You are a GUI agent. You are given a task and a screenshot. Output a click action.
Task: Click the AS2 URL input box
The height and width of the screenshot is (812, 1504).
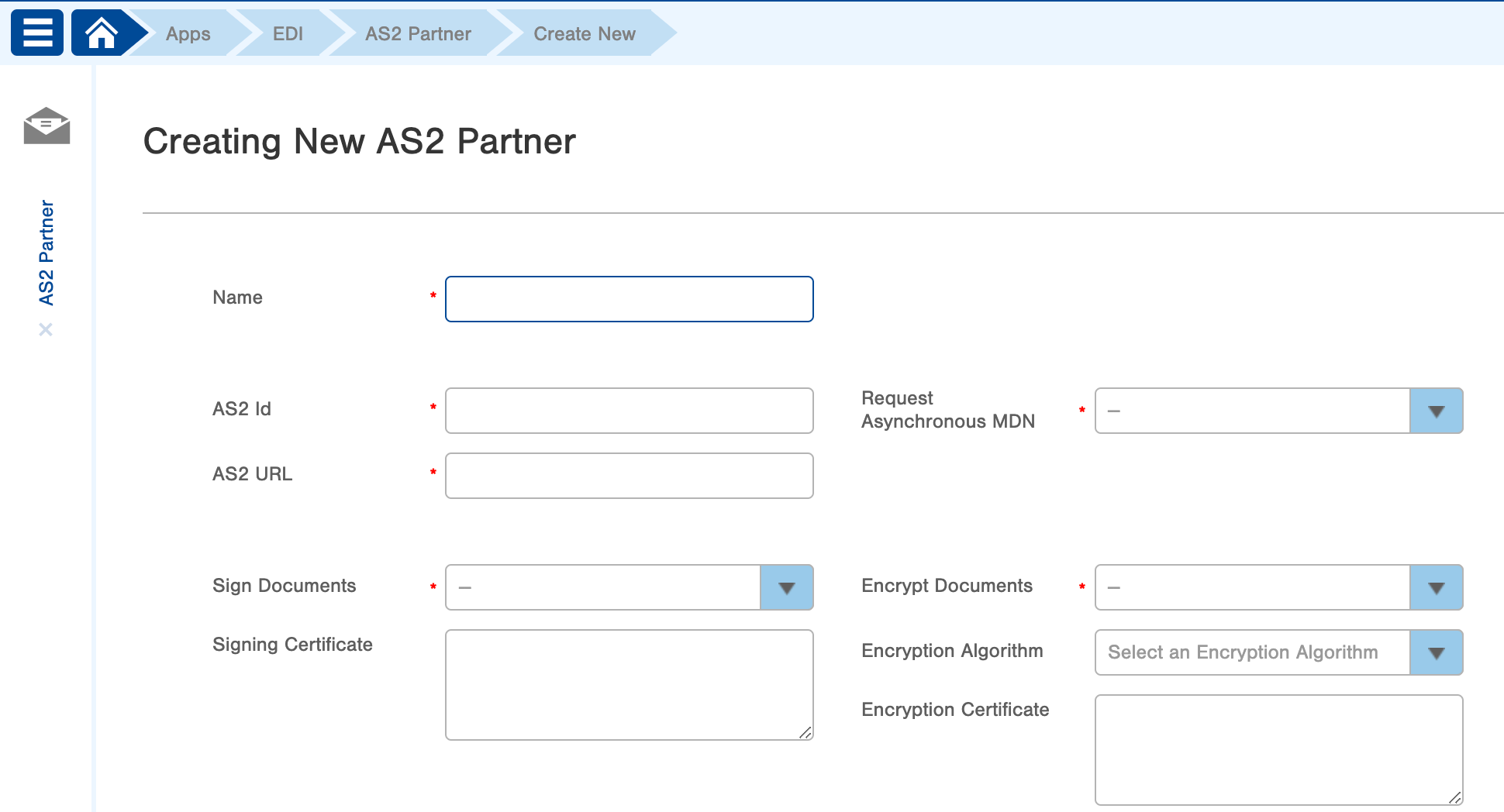pyautogui.click(x=628, y=475)
